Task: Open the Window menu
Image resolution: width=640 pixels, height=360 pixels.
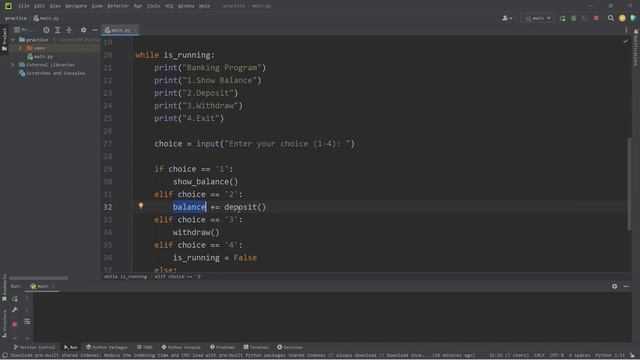Action: coord(186,6)
